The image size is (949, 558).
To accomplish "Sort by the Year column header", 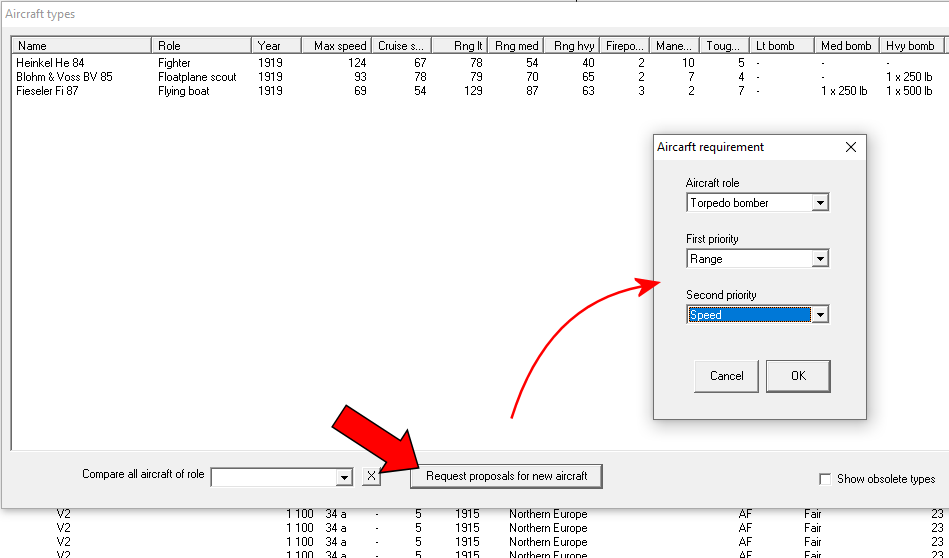I will 278,46.
